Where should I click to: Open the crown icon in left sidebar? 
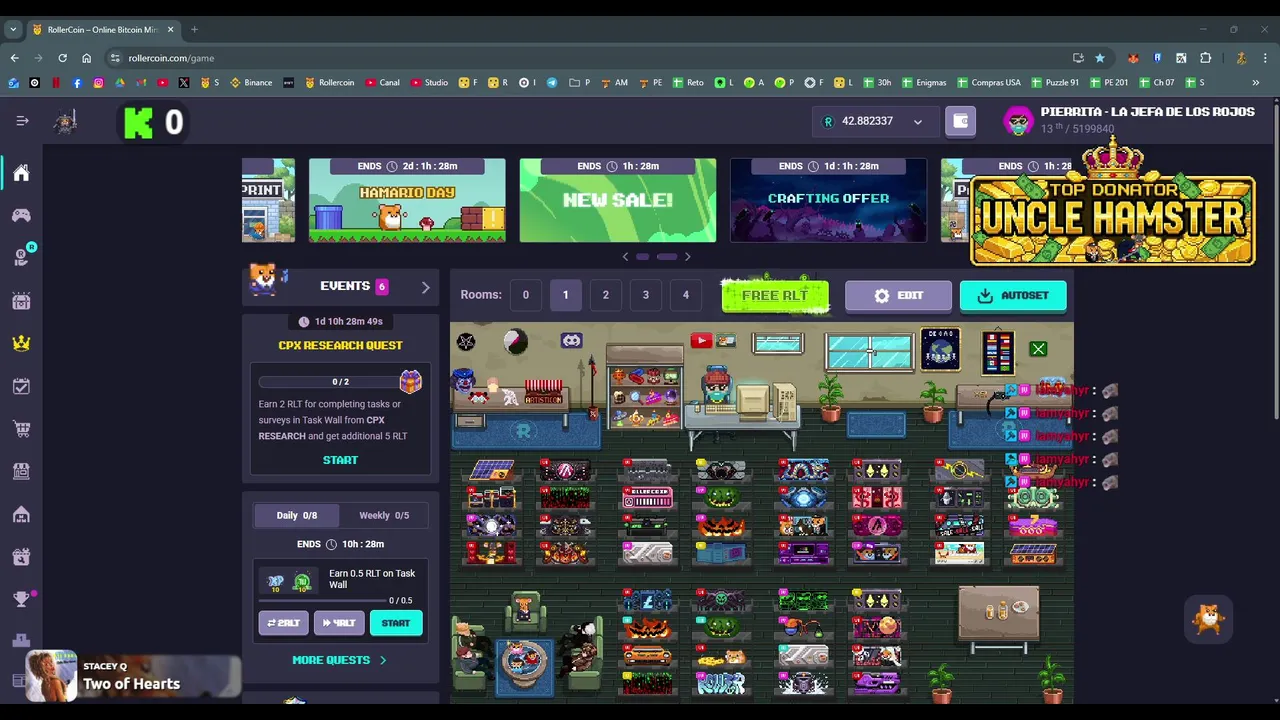pos(21,343)
